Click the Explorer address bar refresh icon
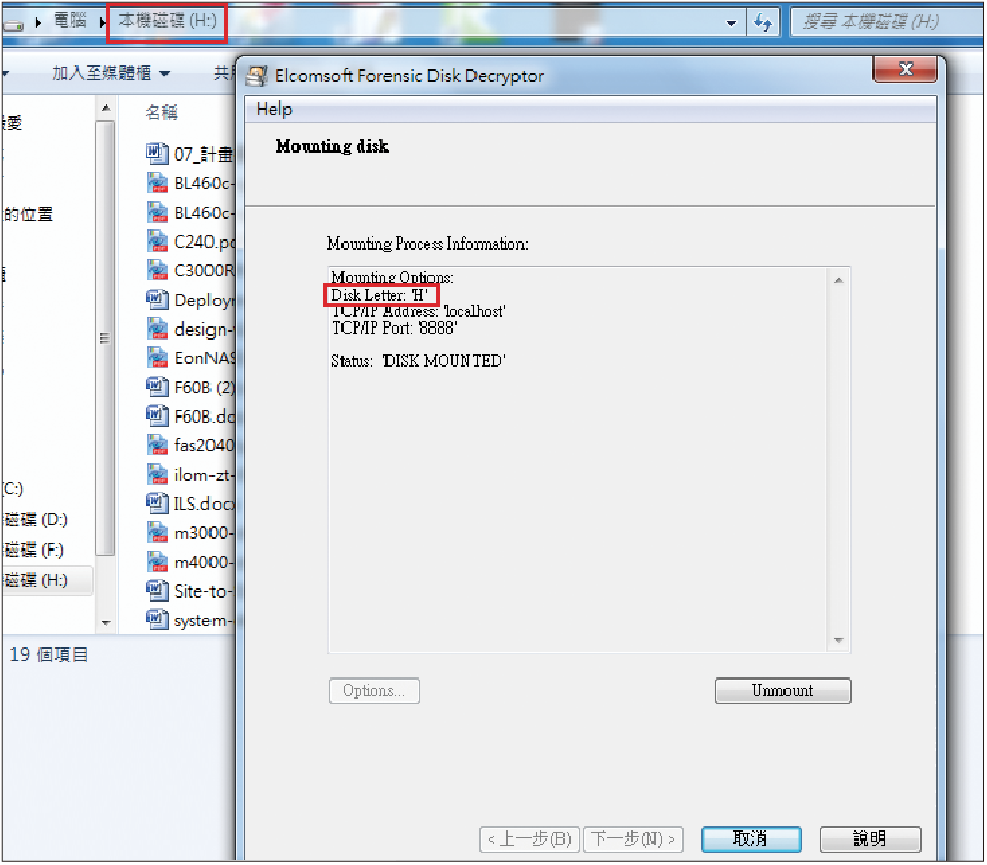 (763, 23)
